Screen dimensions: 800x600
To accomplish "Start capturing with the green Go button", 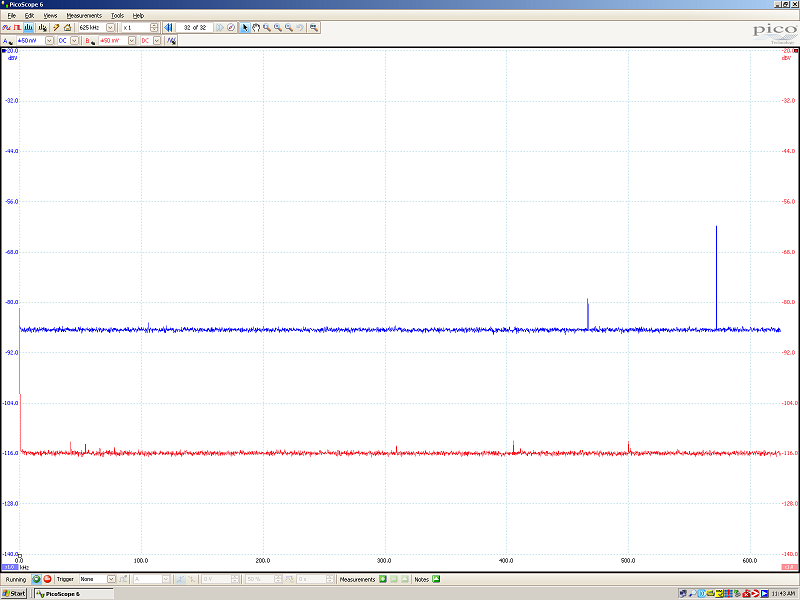I will coord(36,579).
